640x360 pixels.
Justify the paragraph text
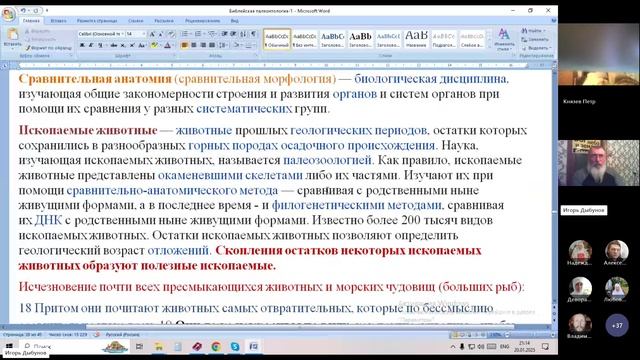click(212, 45)
